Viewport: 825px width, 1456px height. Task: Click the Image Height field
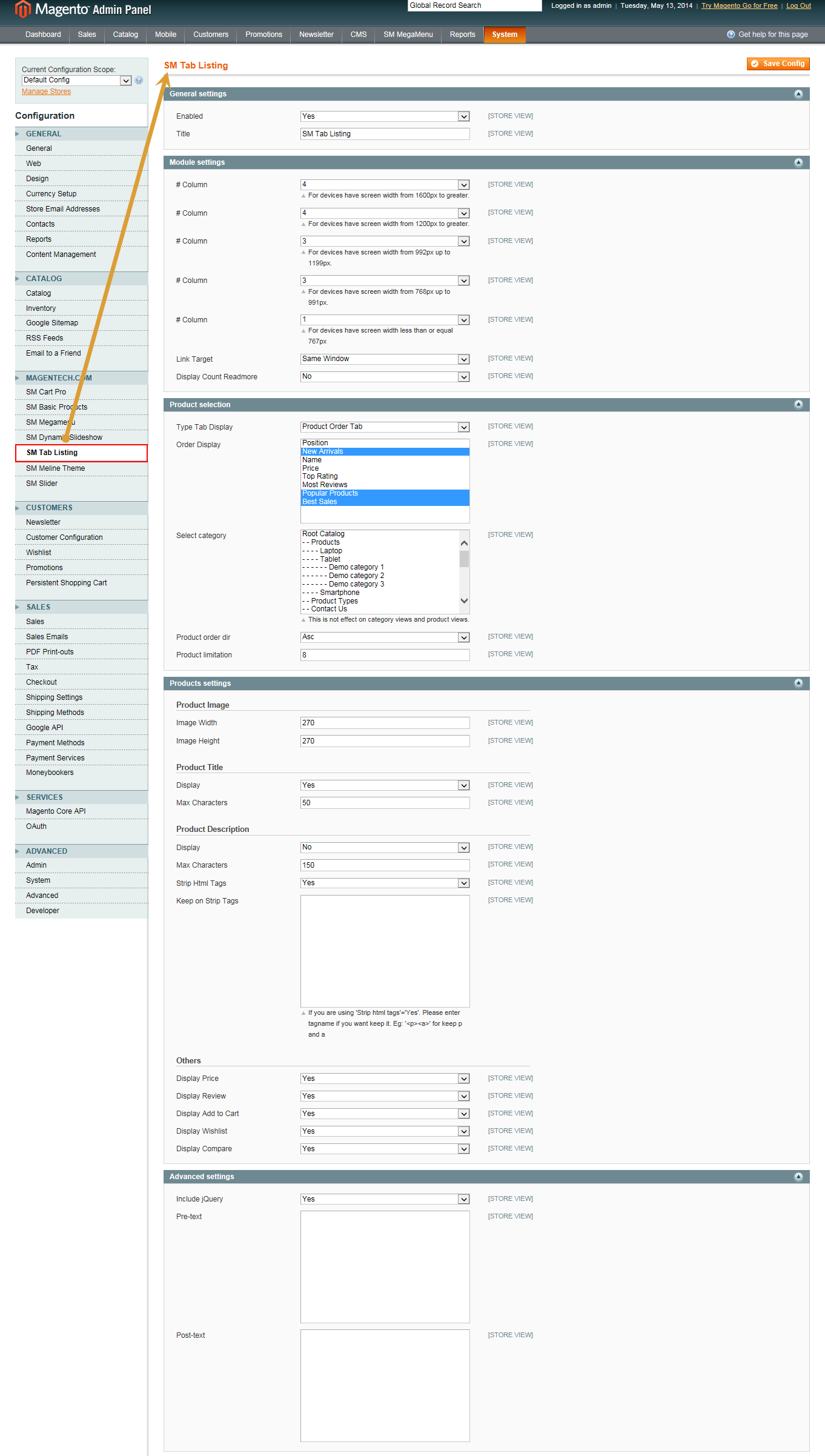385,741
